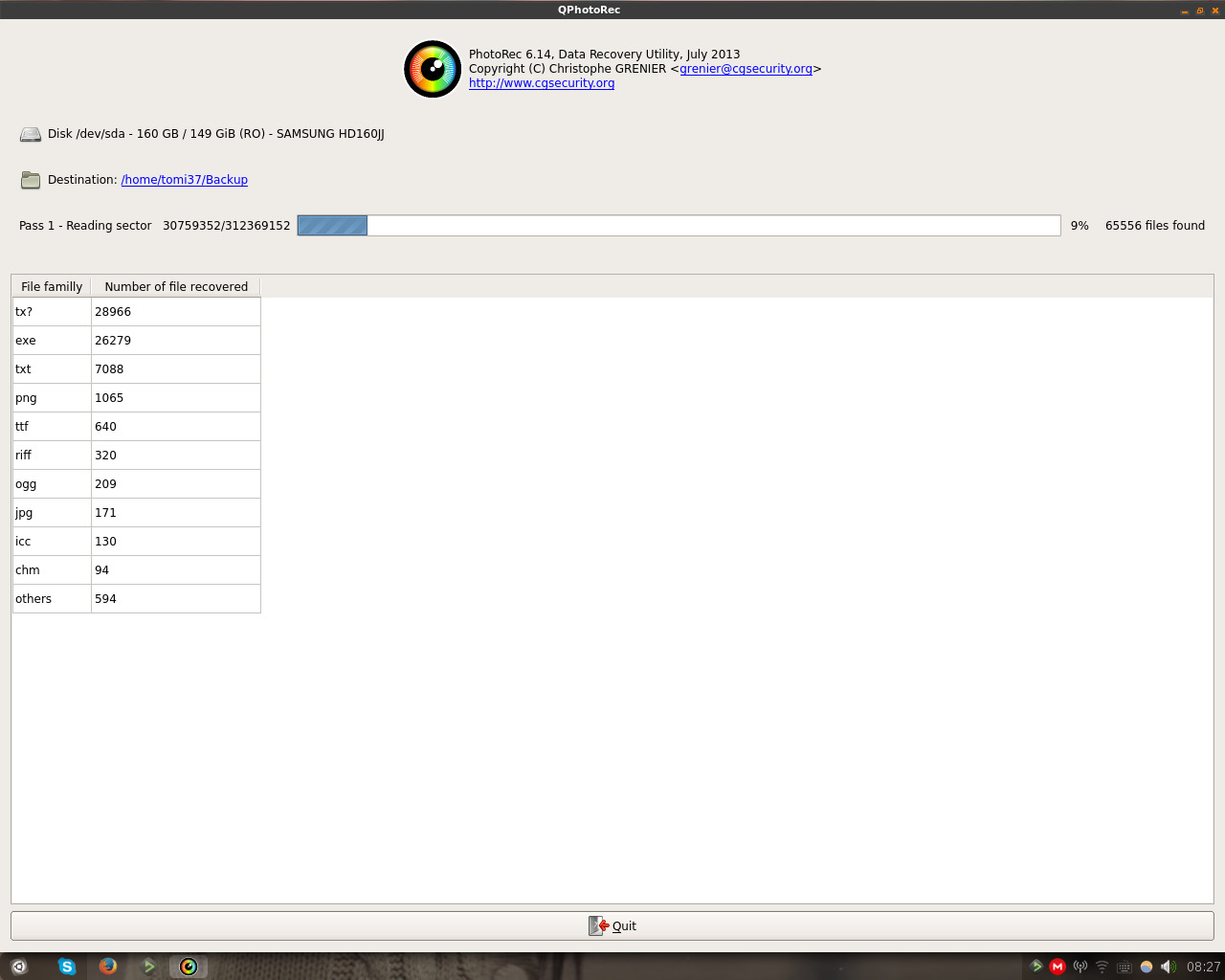Click the 640 recovered count cell
Viewport: 1225px width, 980px height.
(x=176, y=427)
